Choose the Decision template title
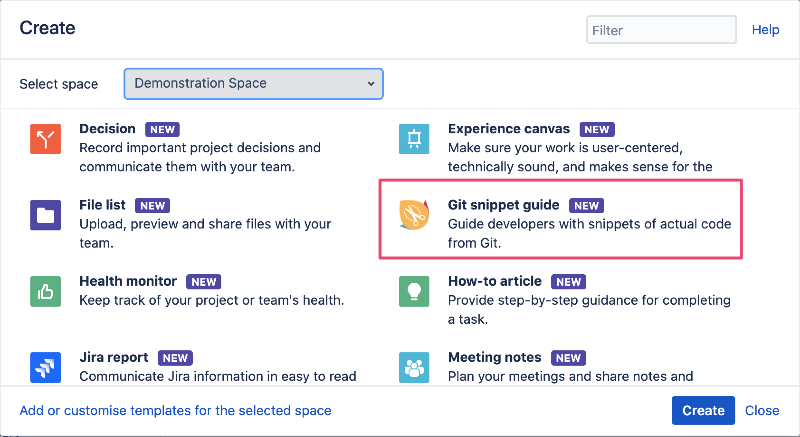800x437 pixels. coord(107,129)
